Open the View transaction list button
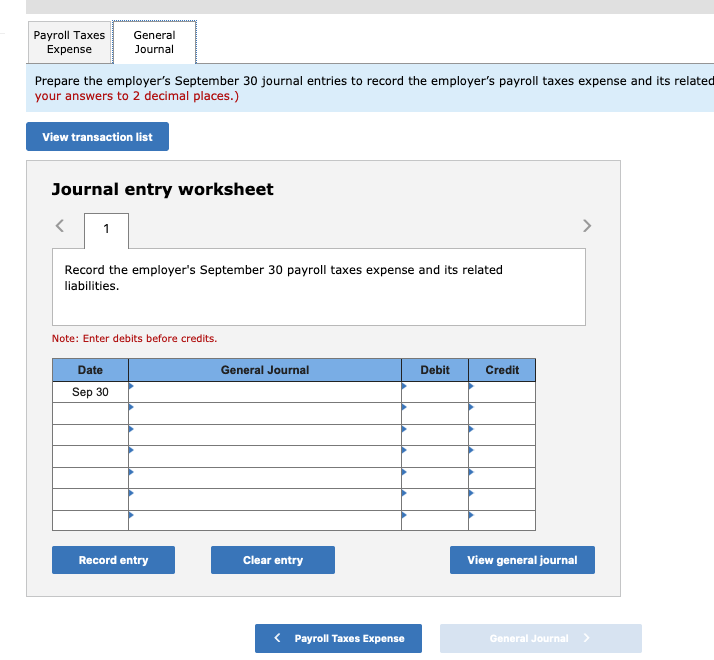This screenshot has width=714, height=660. click(x=97, y=137)
